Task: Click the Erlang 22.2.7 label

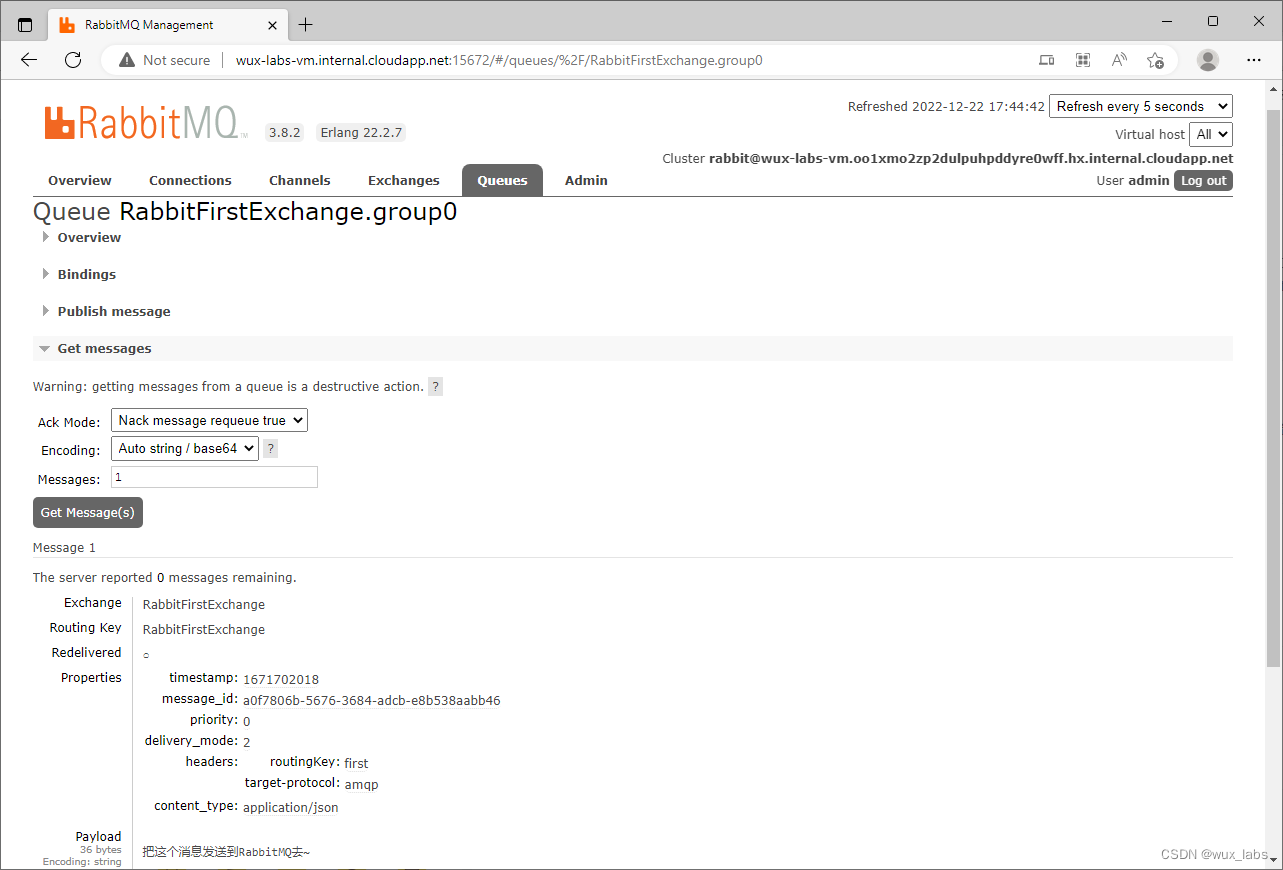Action: pyautogui.click(x=361, y=132)
